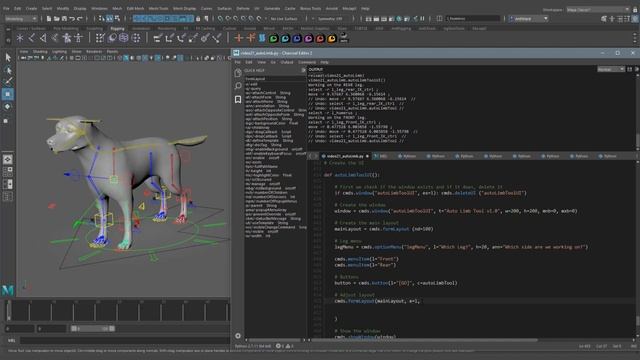Image resolution: width=640 pixels, height=360 pixels.
Task: Click the MEL command line input
Action: pos(125,340)
